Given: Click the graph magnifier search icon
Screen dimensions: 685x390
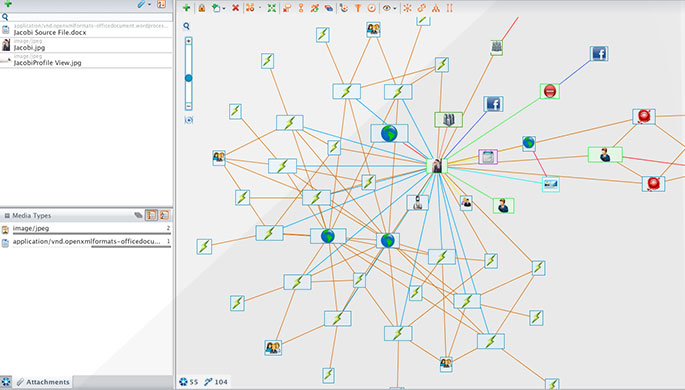Looking at the screenshot, I should point(187,26).
